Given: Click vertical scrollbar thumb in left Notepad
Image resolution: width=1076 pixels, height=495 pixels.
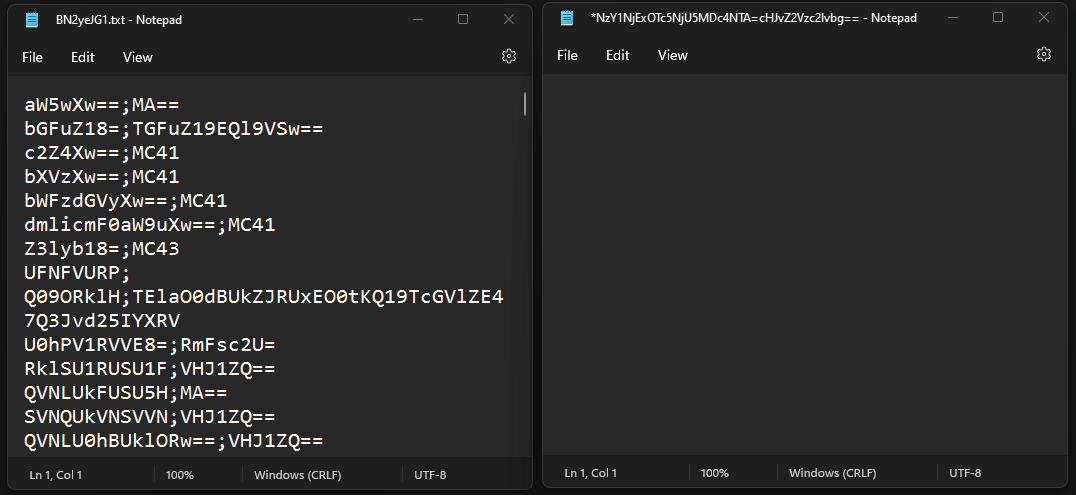Looking at the screenshot, I should click(525, 104).
